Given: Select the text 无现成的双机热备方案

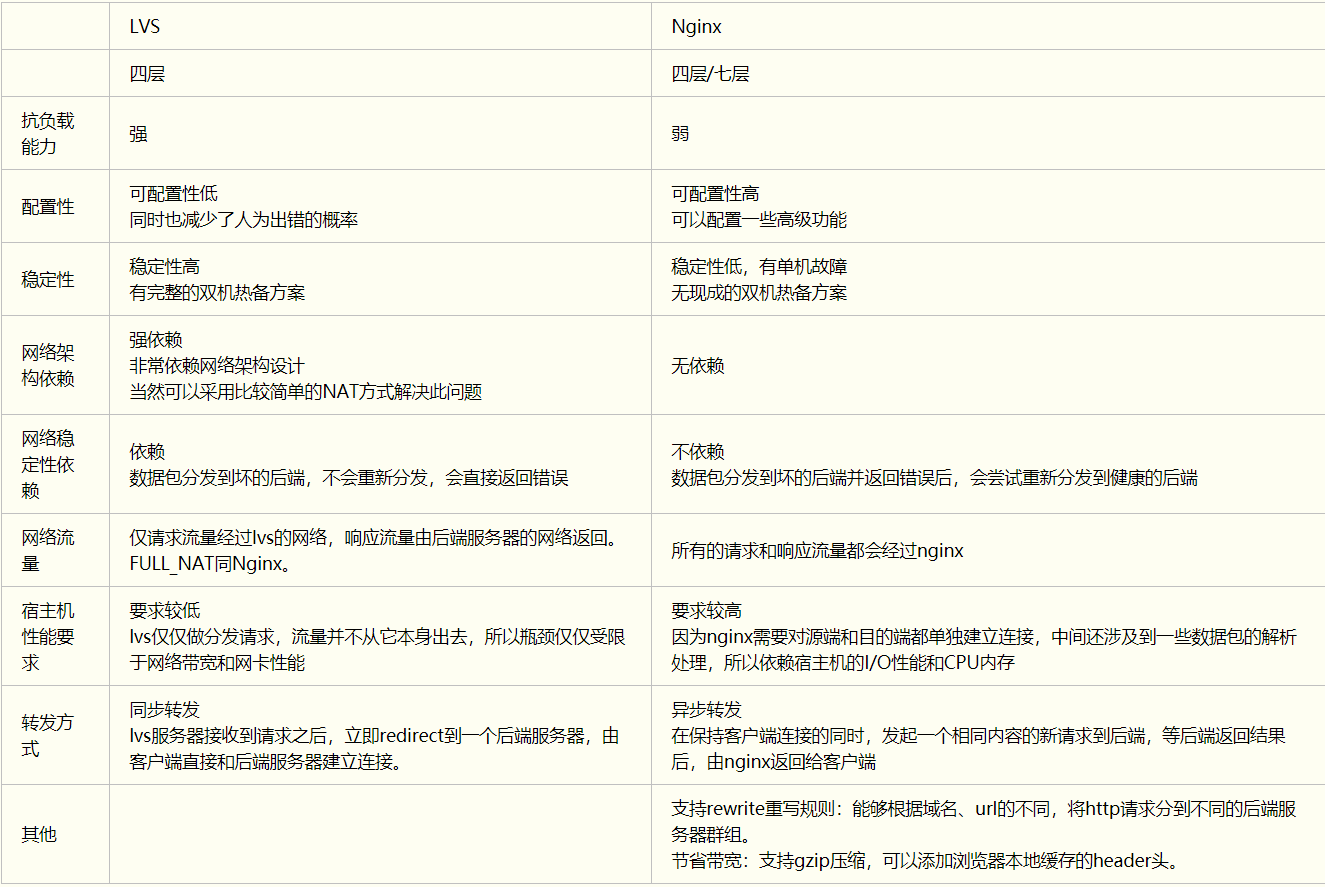Looking at the screenshot, I should 760,292.
